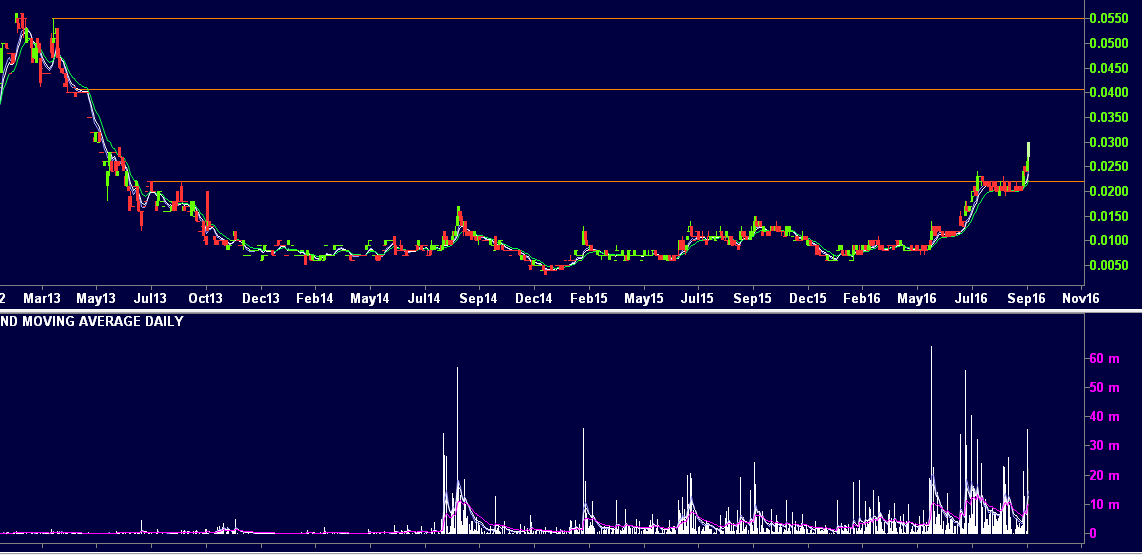Select the Dec13 date label

(261, 299)
